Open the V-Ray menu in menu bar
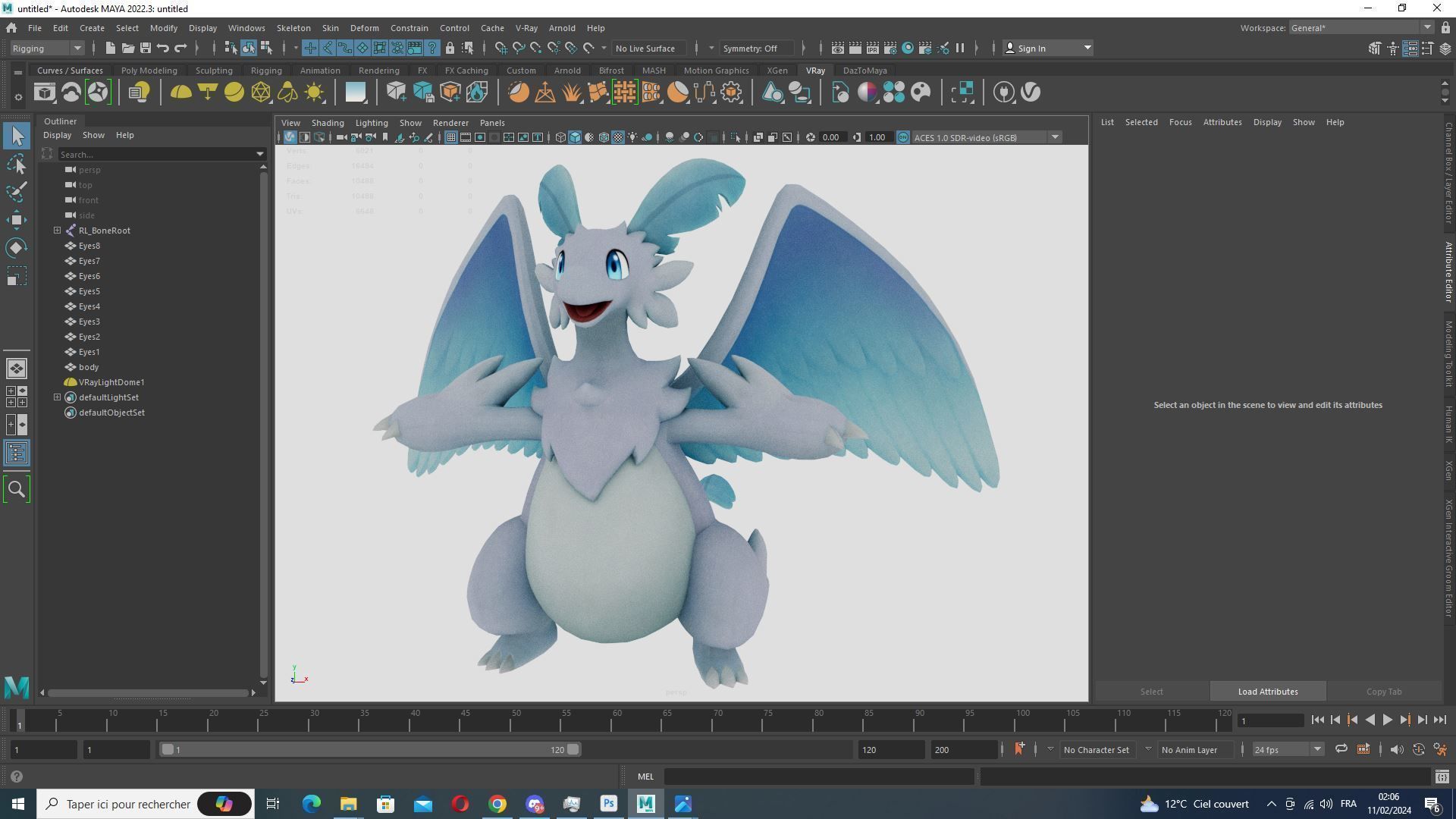Screen dimensions: 1456x819 pyautogui.click(x=526, y=28)
